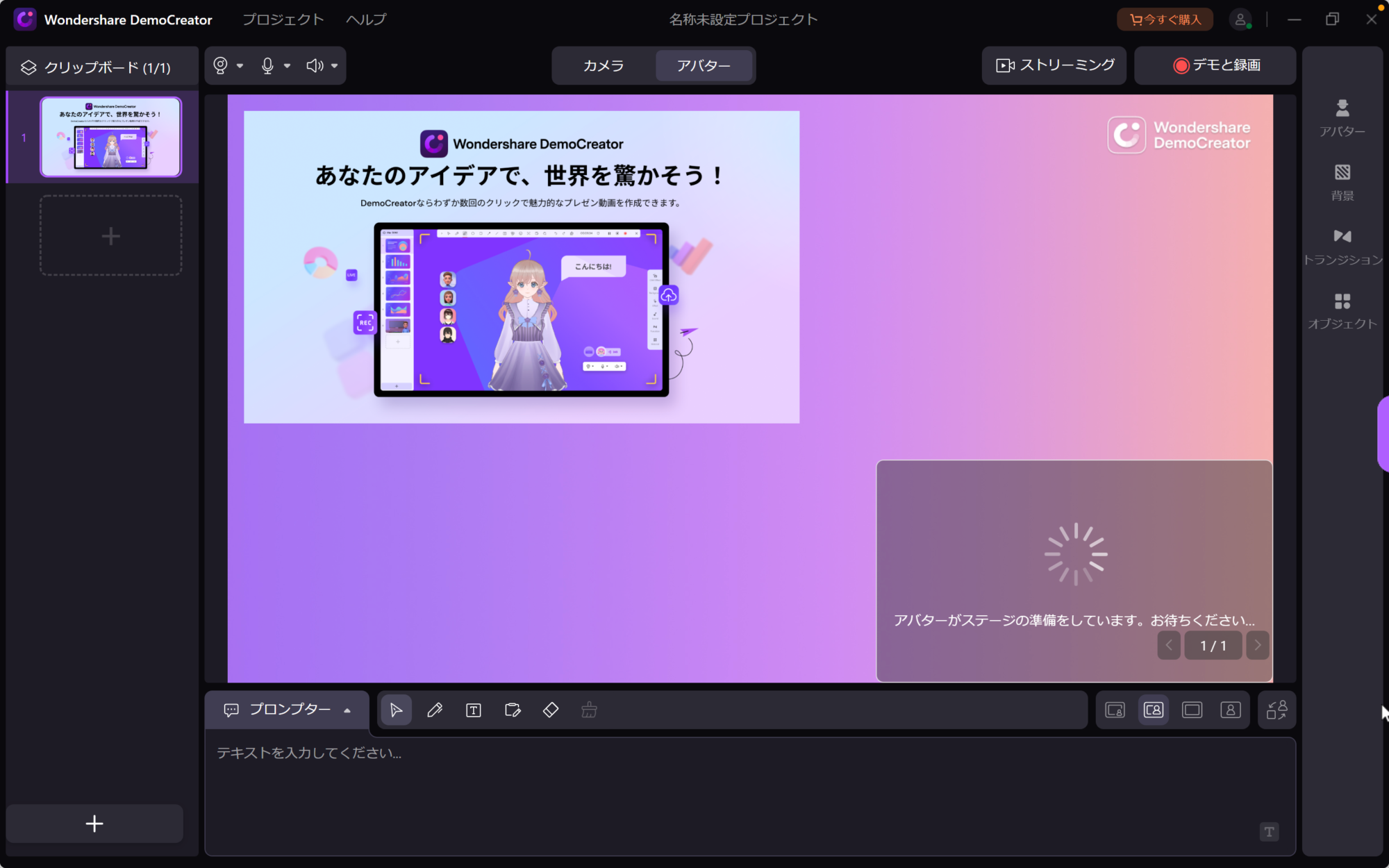Click the 今すぐ購入 buy now button

[x=1165, y=19]
